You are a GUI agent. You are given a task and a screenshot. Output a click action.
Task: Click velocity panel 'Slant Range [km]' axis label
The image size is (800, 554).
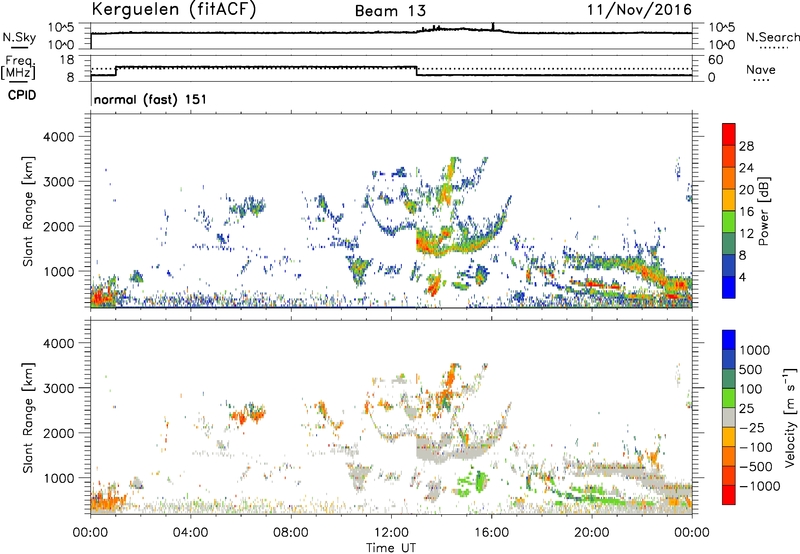28,417
